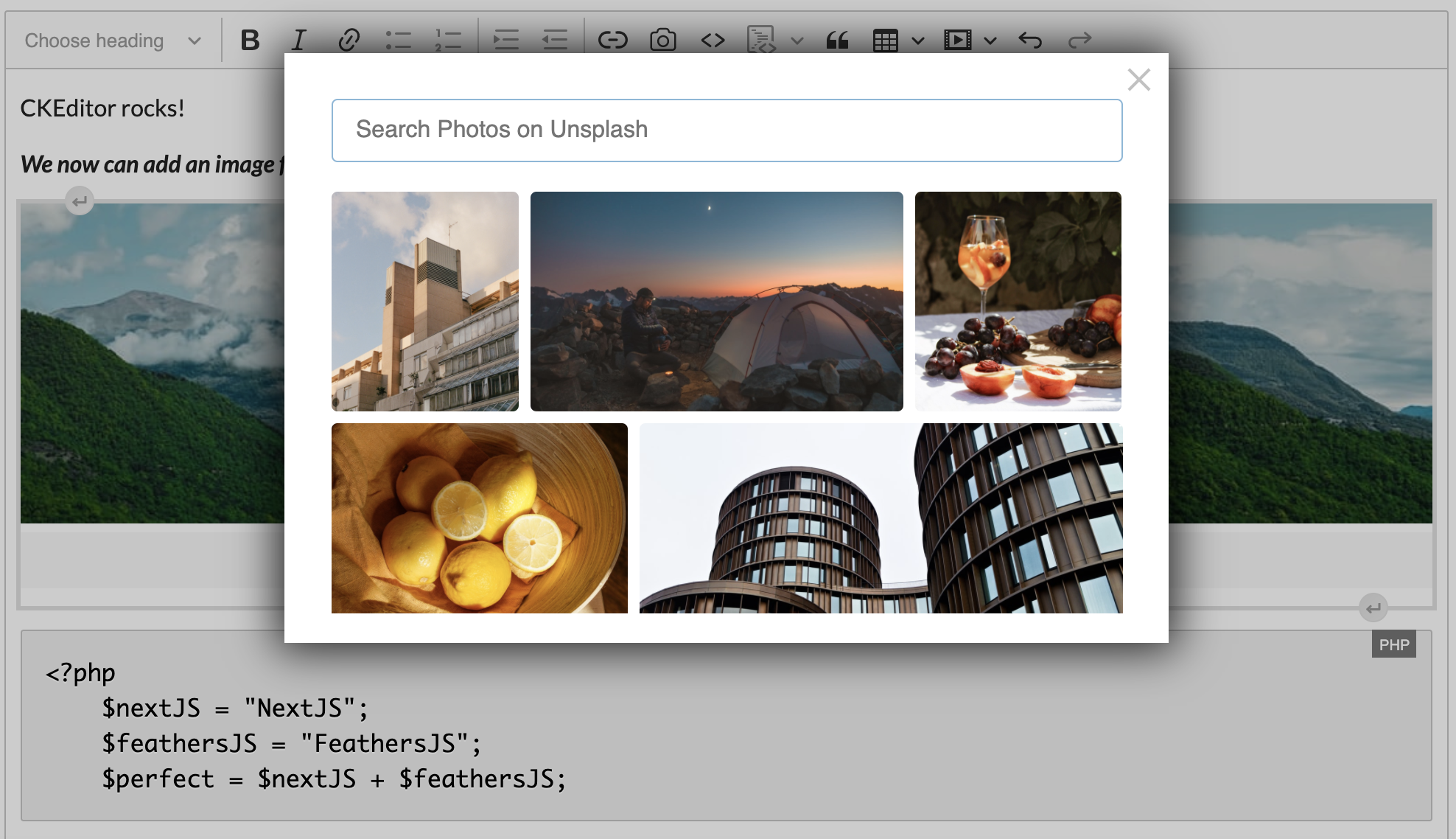Image resolution: width=1456 pixels, height=839 pixels.
Task: Toggle bold formatting
Action: pos(251,40)
